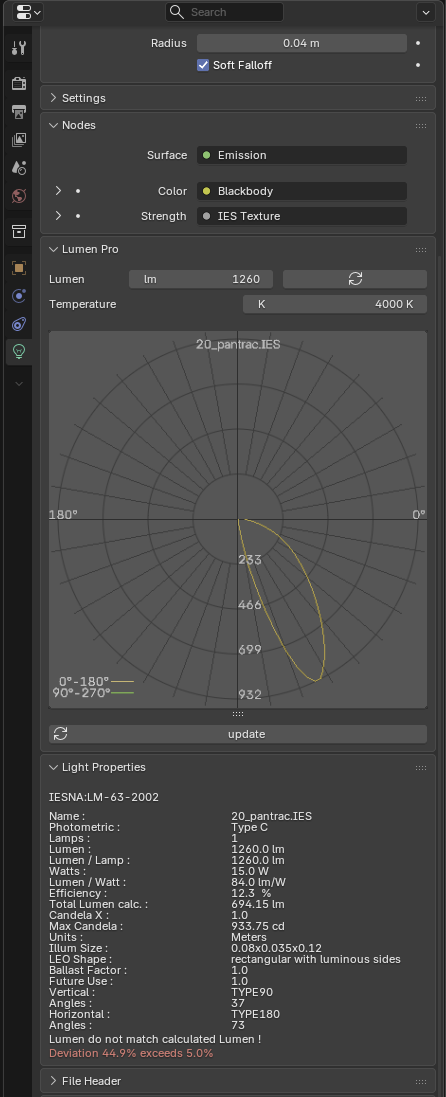This screenshot has width=446, height=1097.
Task: Show more tabs with sidebar chevron
Action: click(x=19, y=383)
